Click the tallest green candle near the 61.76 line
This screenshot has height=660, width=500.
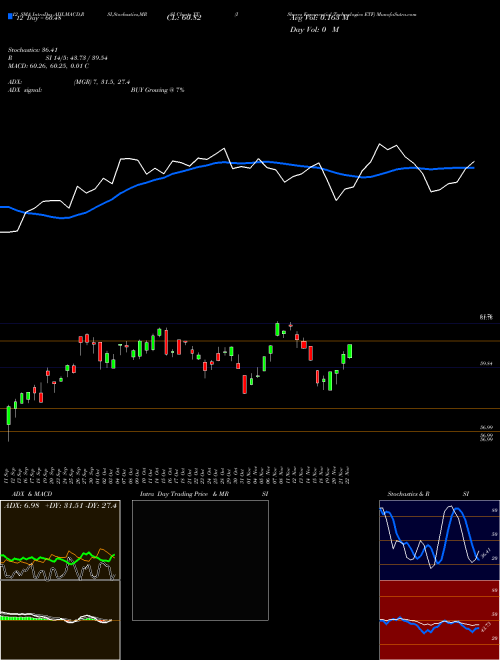(x=277, y=329)
